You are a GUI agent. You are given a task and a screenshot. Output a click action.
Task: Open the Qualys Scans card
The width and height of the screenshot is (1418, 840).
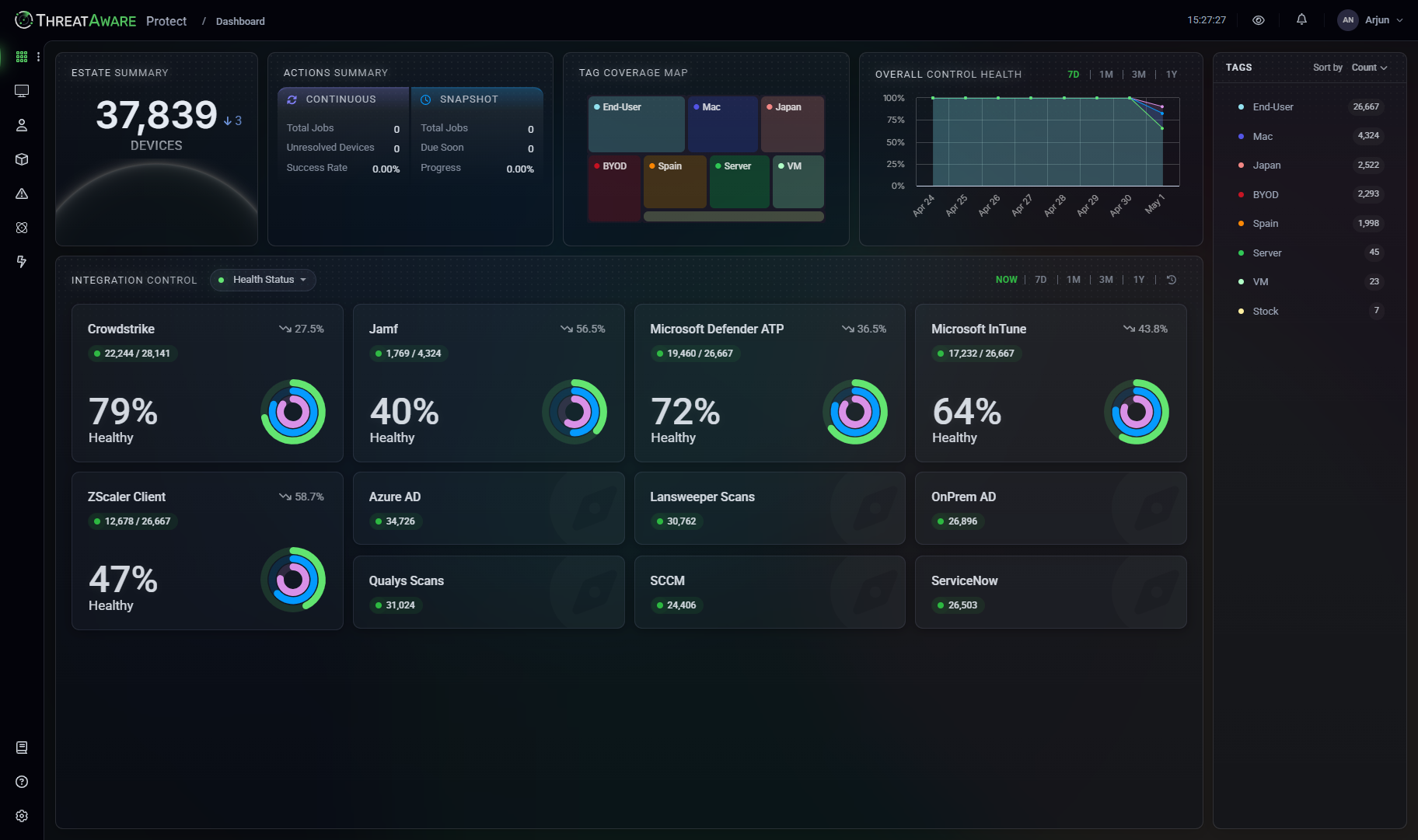click(488, 592)
